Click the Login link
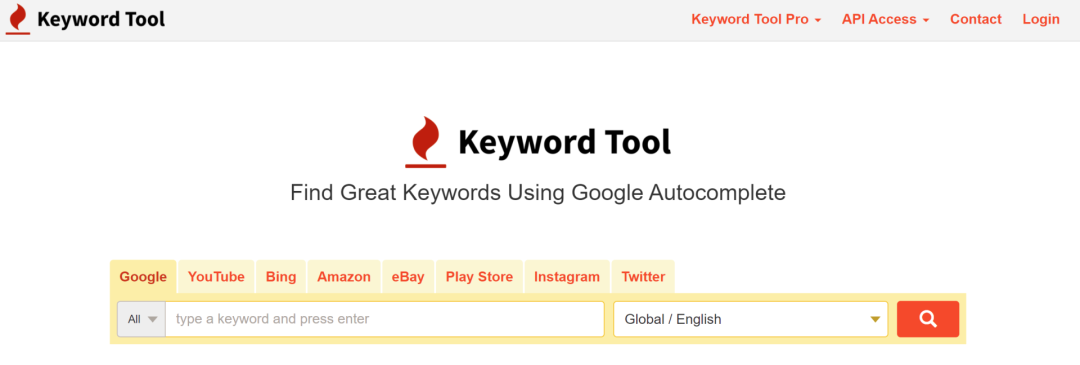Screen dimensions: 1080x365 (x=1041, y=19)
